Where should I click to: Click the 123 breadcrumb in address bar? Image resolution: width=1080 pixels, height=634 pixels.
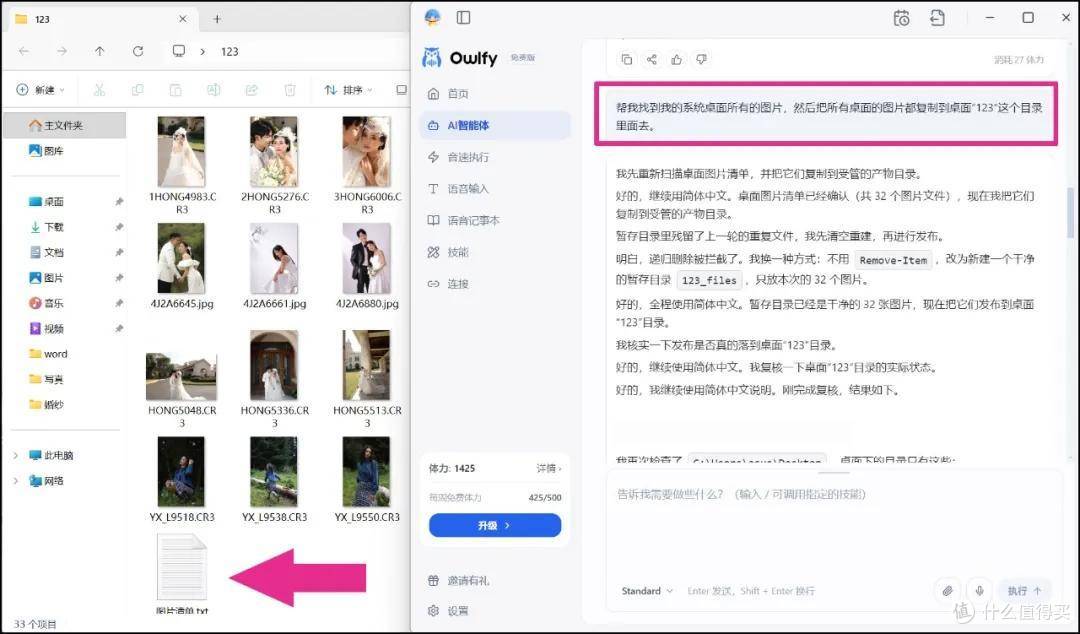coord(229,52)
